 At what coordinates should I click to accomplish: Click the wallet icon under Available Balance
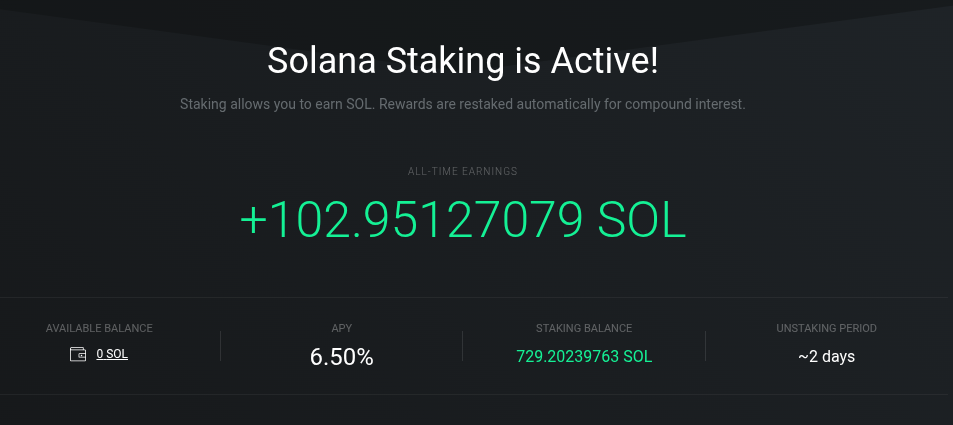(78, 354)
